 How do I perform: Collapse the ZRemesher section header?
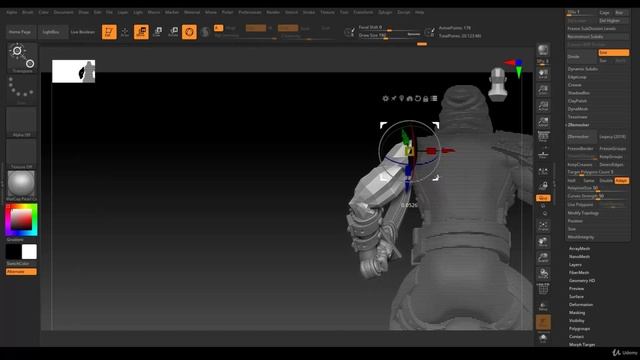(x=578, y=125)
